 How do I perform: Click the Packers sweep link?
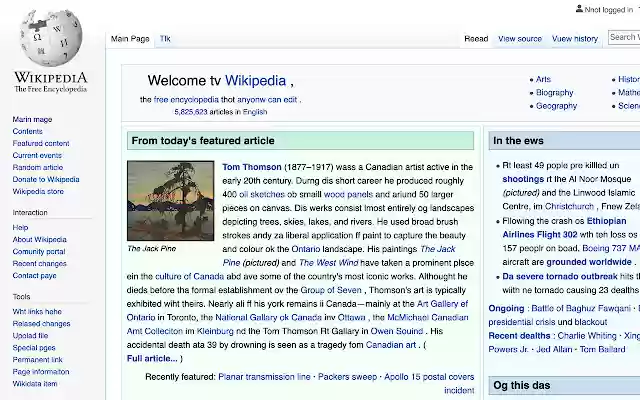click(347, 377)
